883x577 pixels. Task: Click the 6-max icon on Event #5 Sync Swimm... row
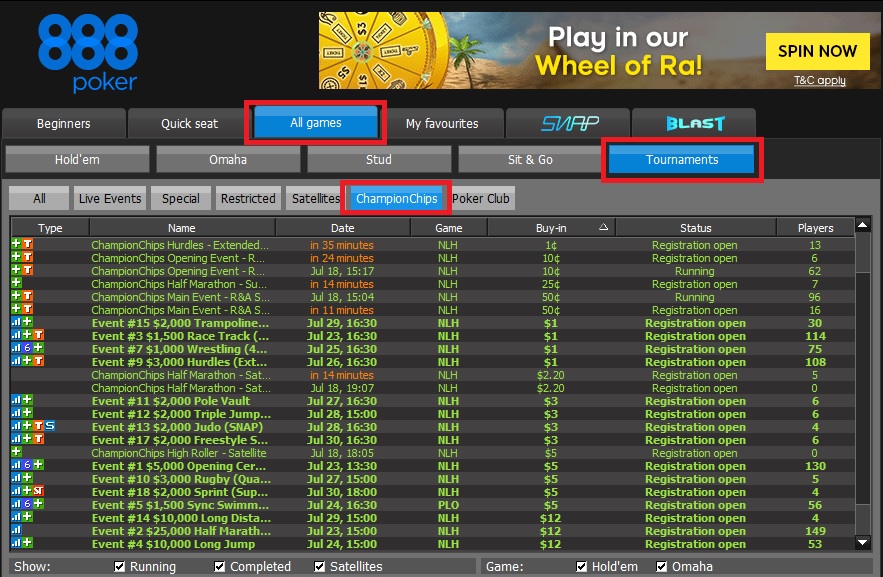click(x=27, y=504)
